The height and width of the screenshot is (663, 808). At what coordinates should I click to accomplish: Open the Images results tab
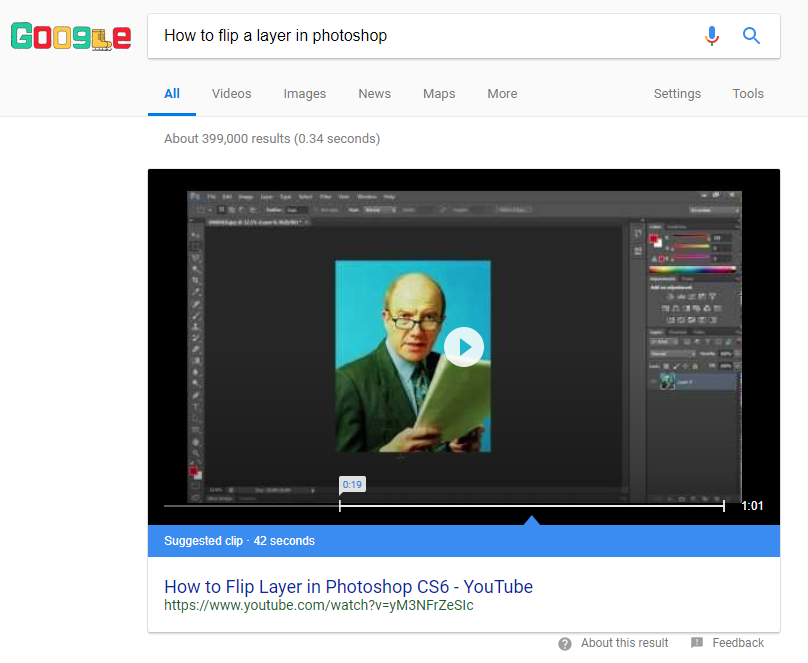tap(305, 94)
